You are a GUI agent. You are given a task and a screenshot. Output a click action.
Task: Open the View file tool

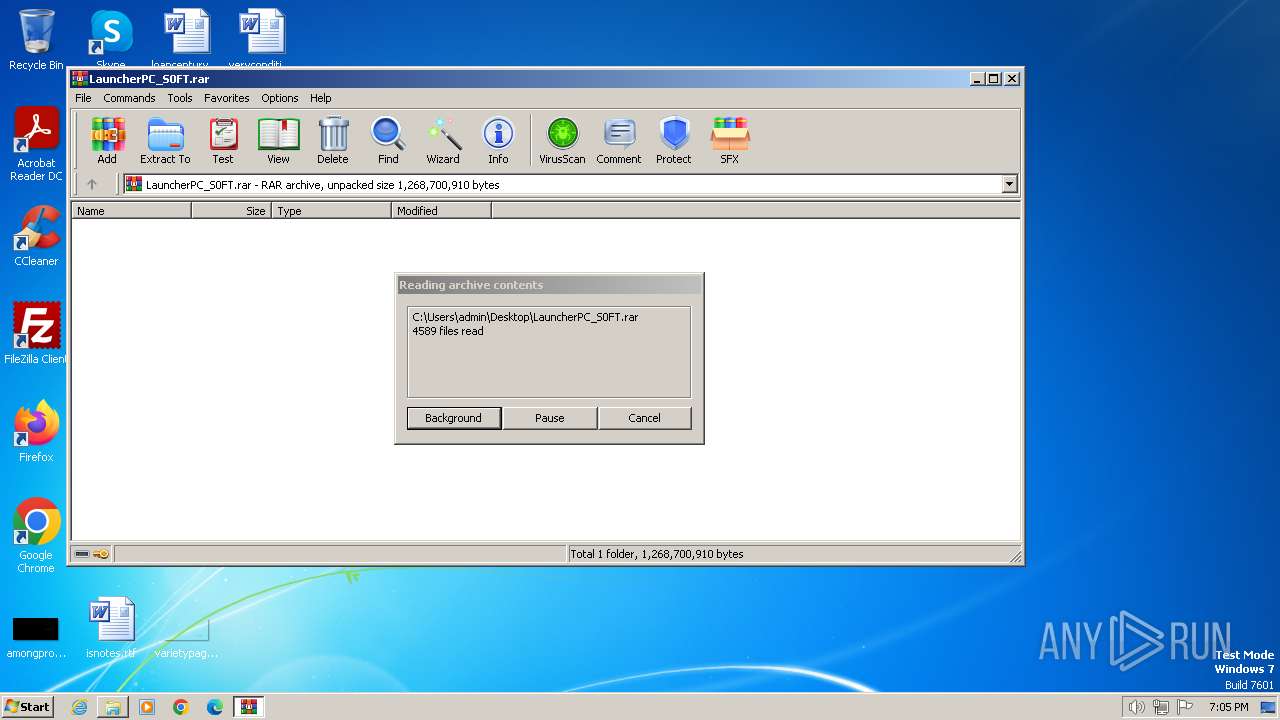(278, 141)
